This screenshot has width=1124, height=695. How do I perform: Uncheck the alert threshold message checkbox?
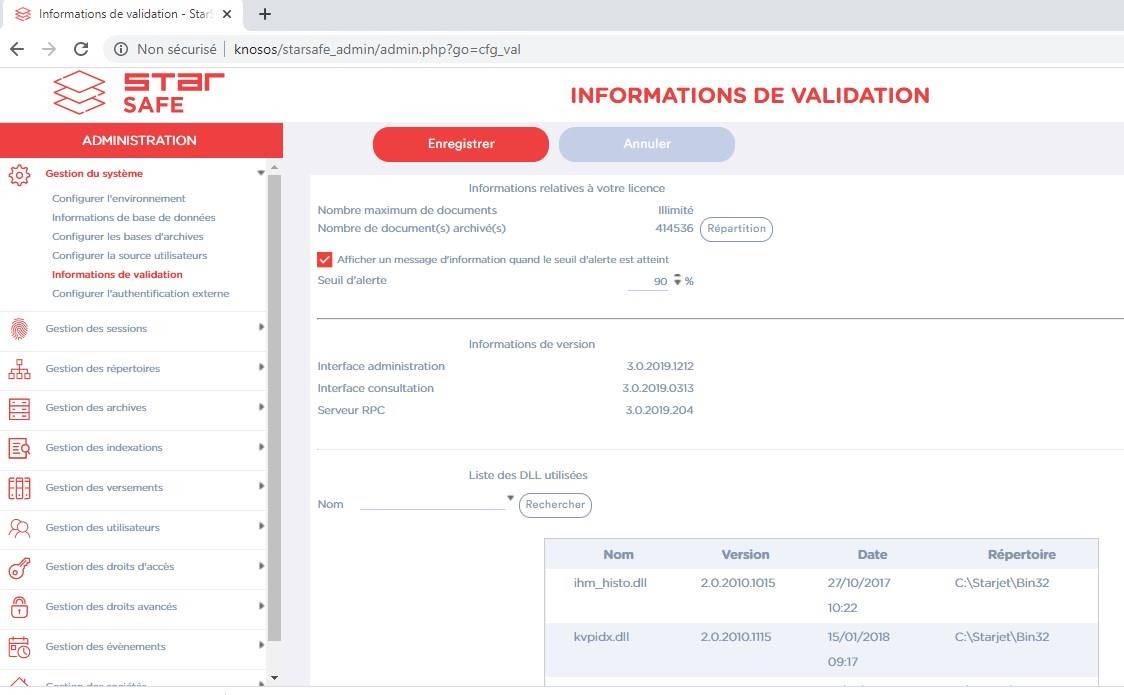324,260
